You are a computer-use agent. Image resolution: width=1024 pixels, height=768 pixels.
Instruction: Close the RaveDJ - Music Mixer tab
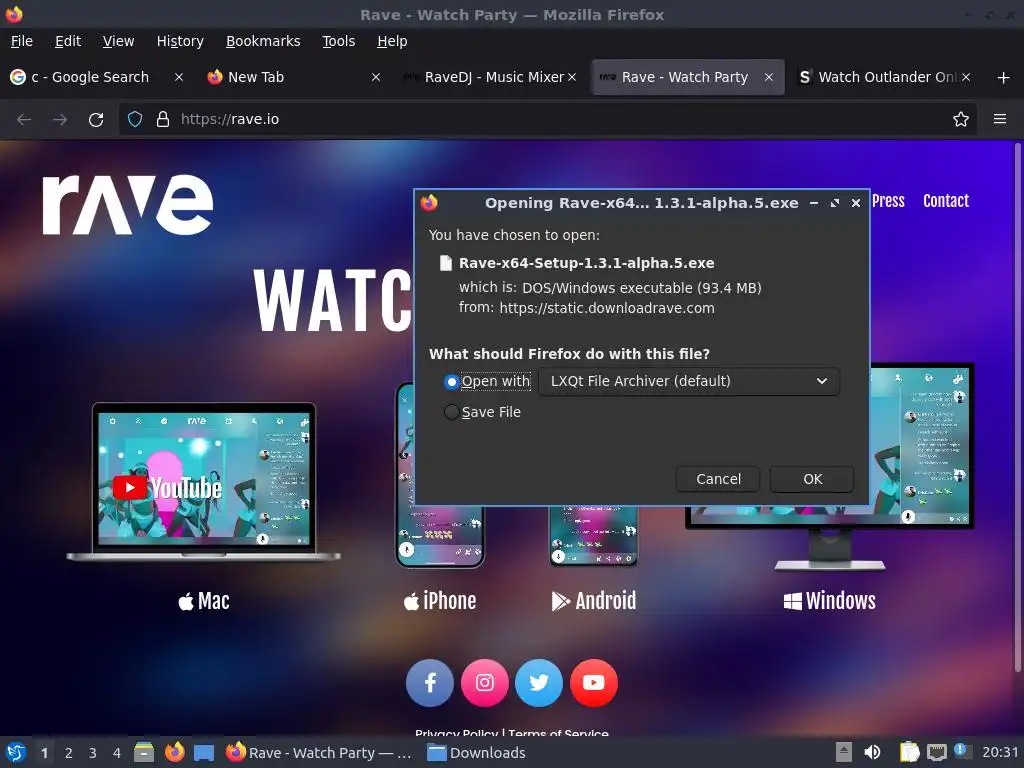click(x=572, y=77)
